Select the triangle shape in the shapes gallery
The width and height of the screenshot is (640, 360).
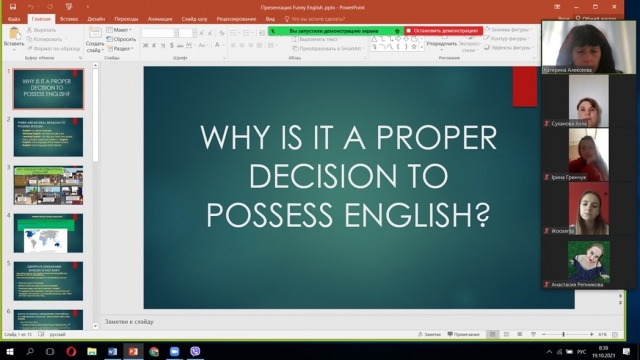(374, 39)
